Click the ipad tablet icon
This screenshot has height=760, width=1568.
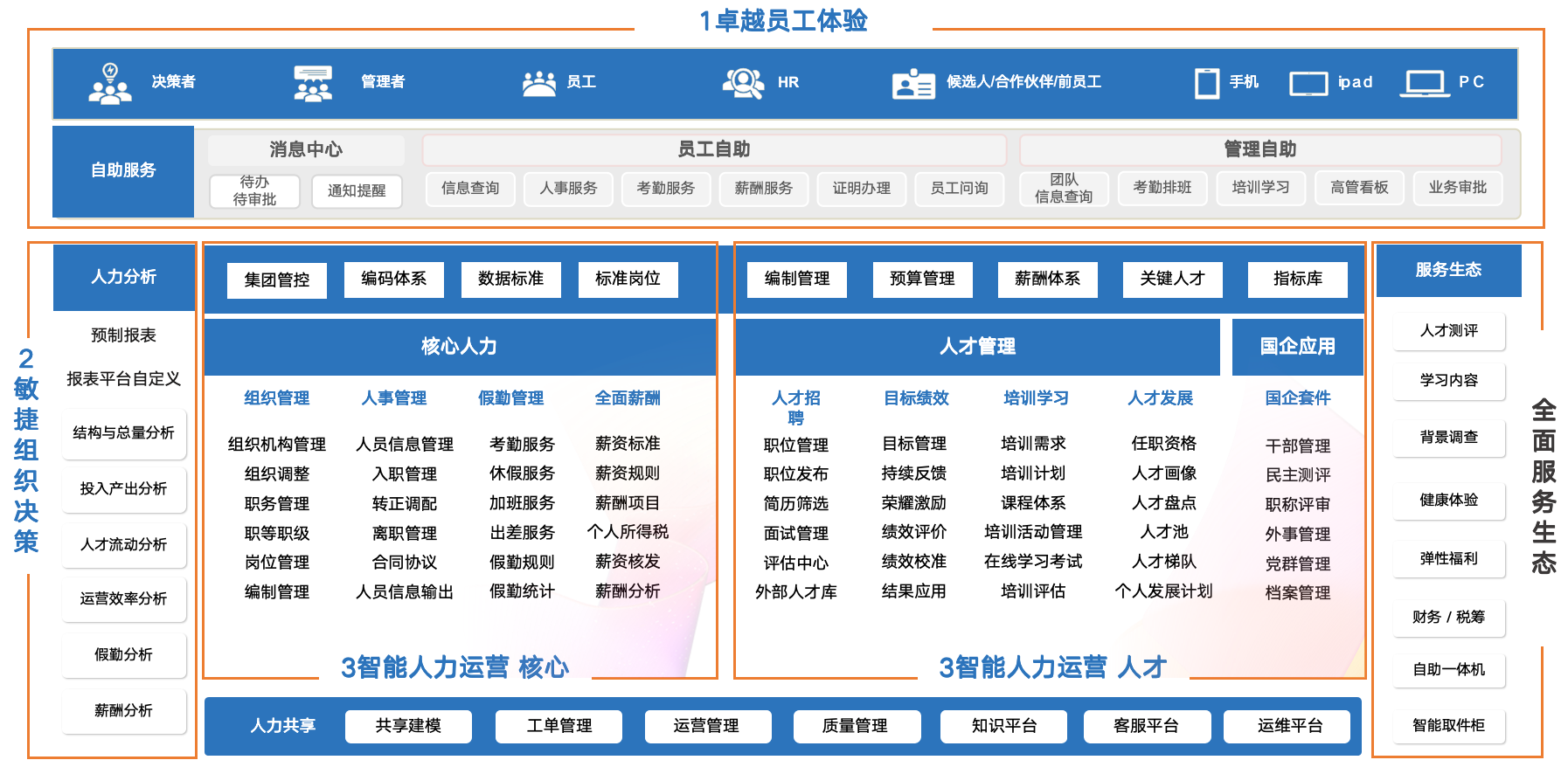1308,84
